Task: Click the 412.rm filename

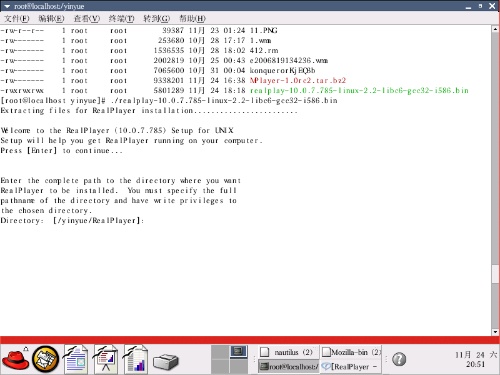Action: point(264,51)
